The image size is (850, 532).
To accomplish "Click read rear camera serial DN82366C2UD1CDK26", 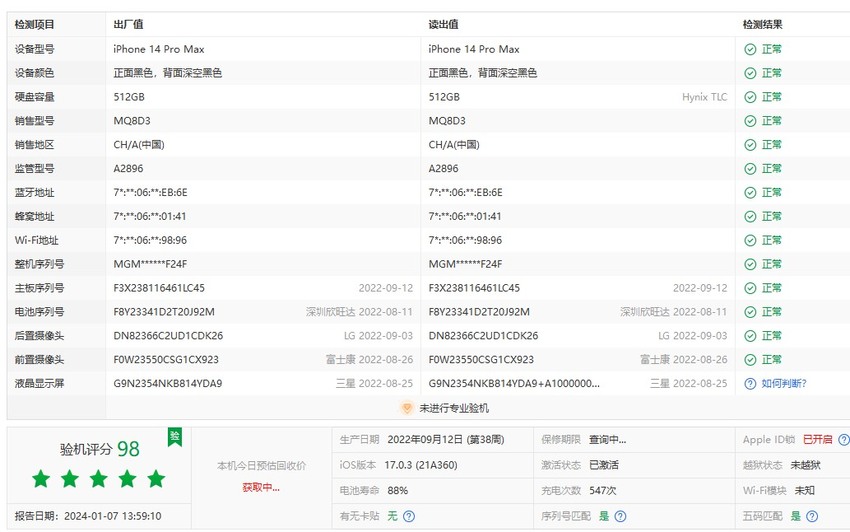I will (x=483, y=336).
